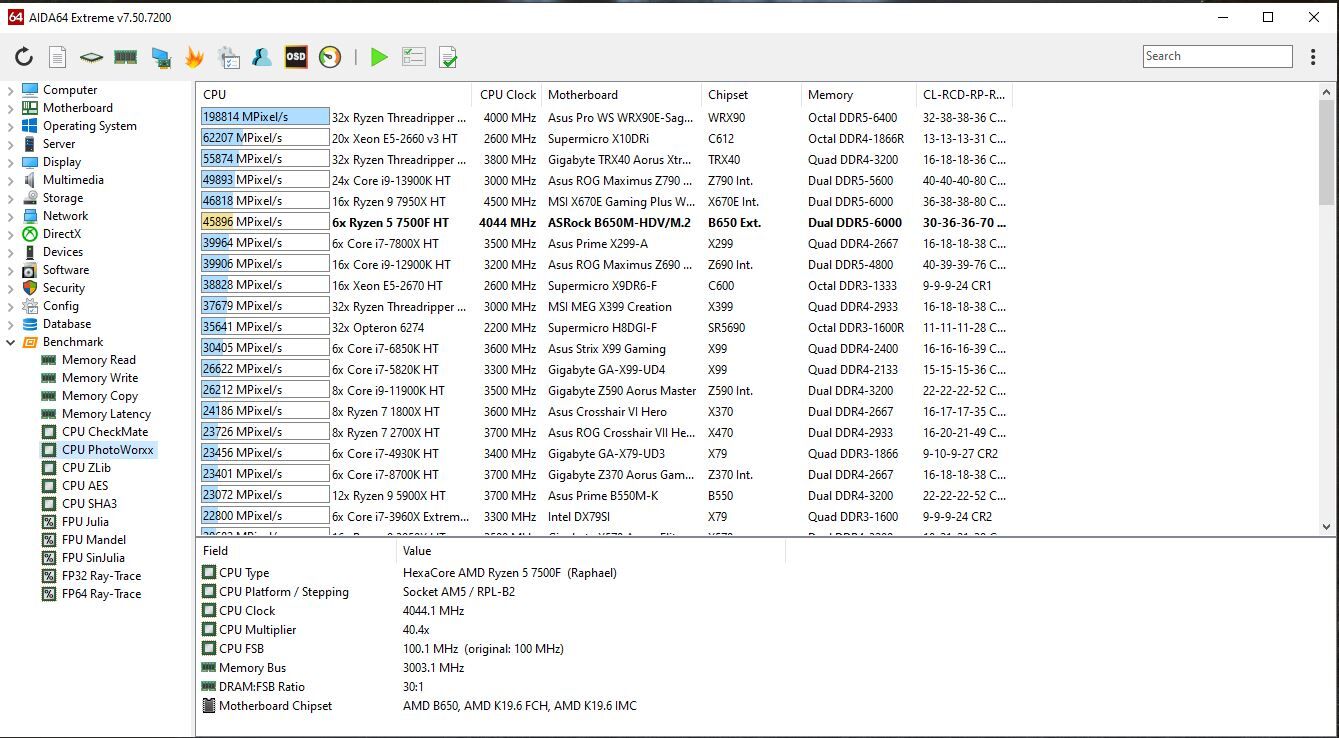Open the Report page icon in the toolbar
The image size is (1339, 738).
(x=57, y=57)
